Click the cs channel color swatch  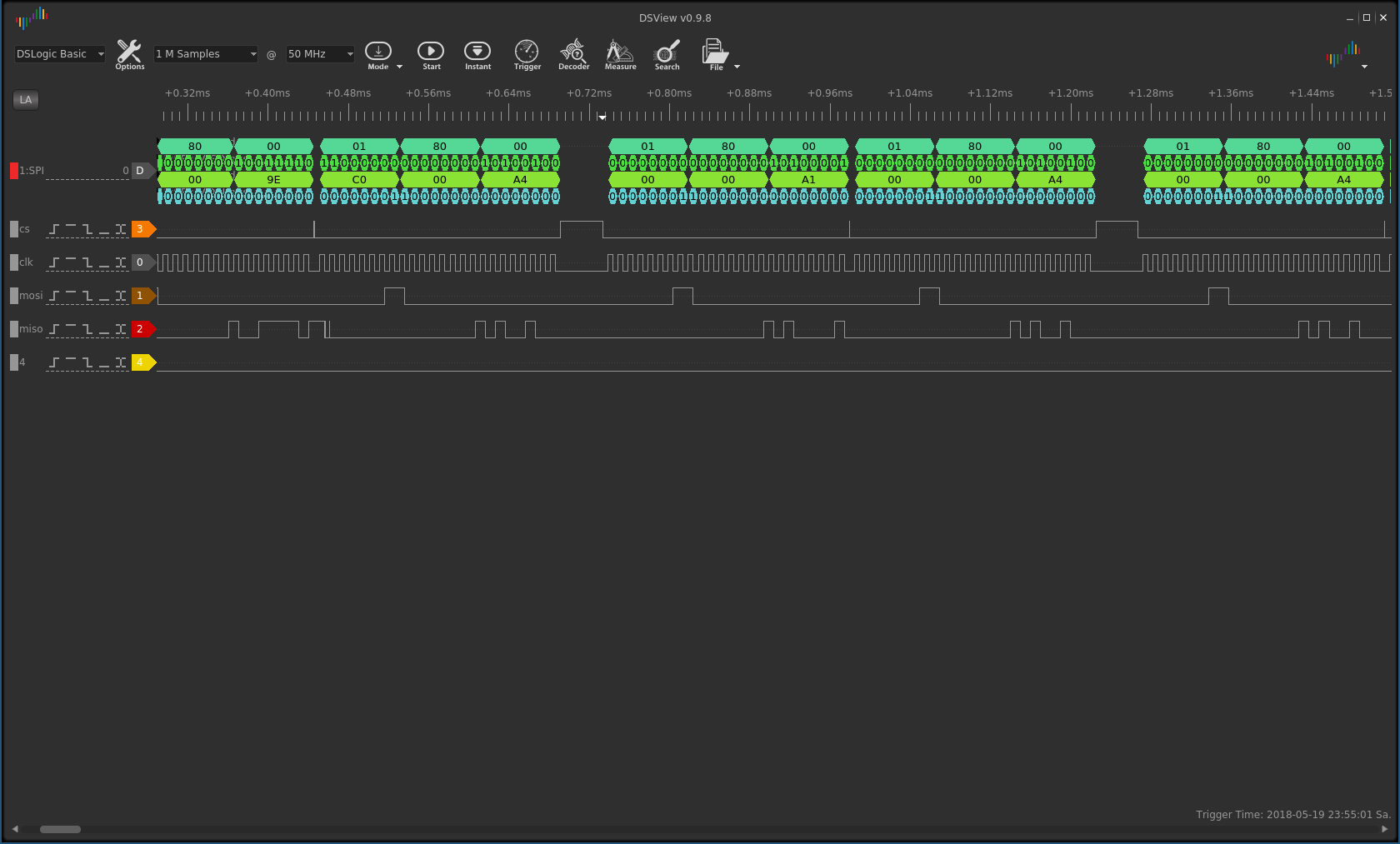[13, 229]
